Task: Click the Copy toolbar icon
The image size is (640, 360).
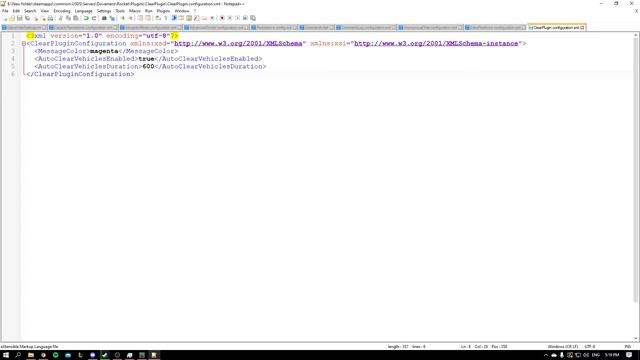Action: coord(68,18)
